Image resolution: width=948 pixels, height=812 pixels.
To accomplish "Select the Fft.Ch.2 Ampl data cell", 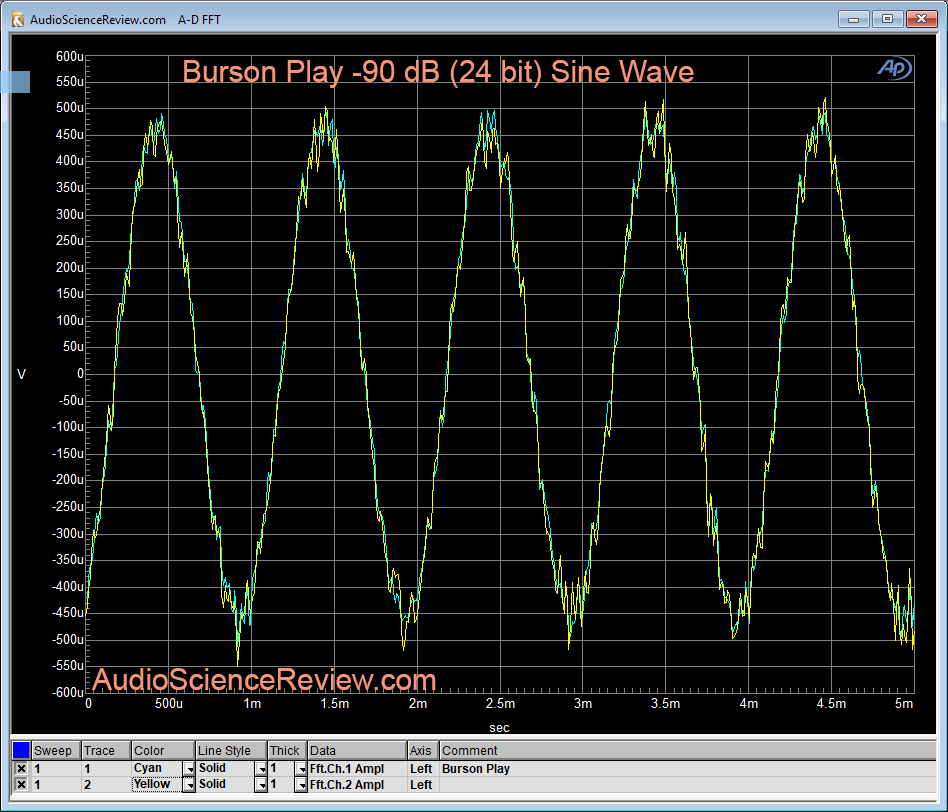I will point(357,784).
